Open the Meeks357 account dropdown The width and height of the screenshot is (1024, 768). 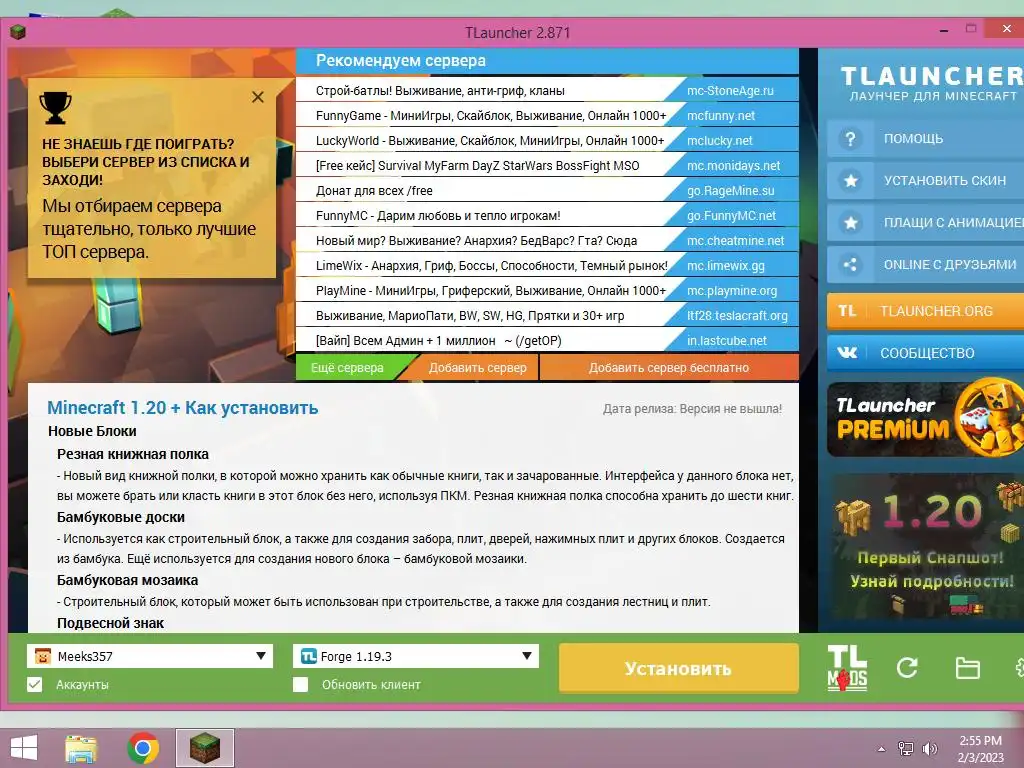tap(150, 656)
